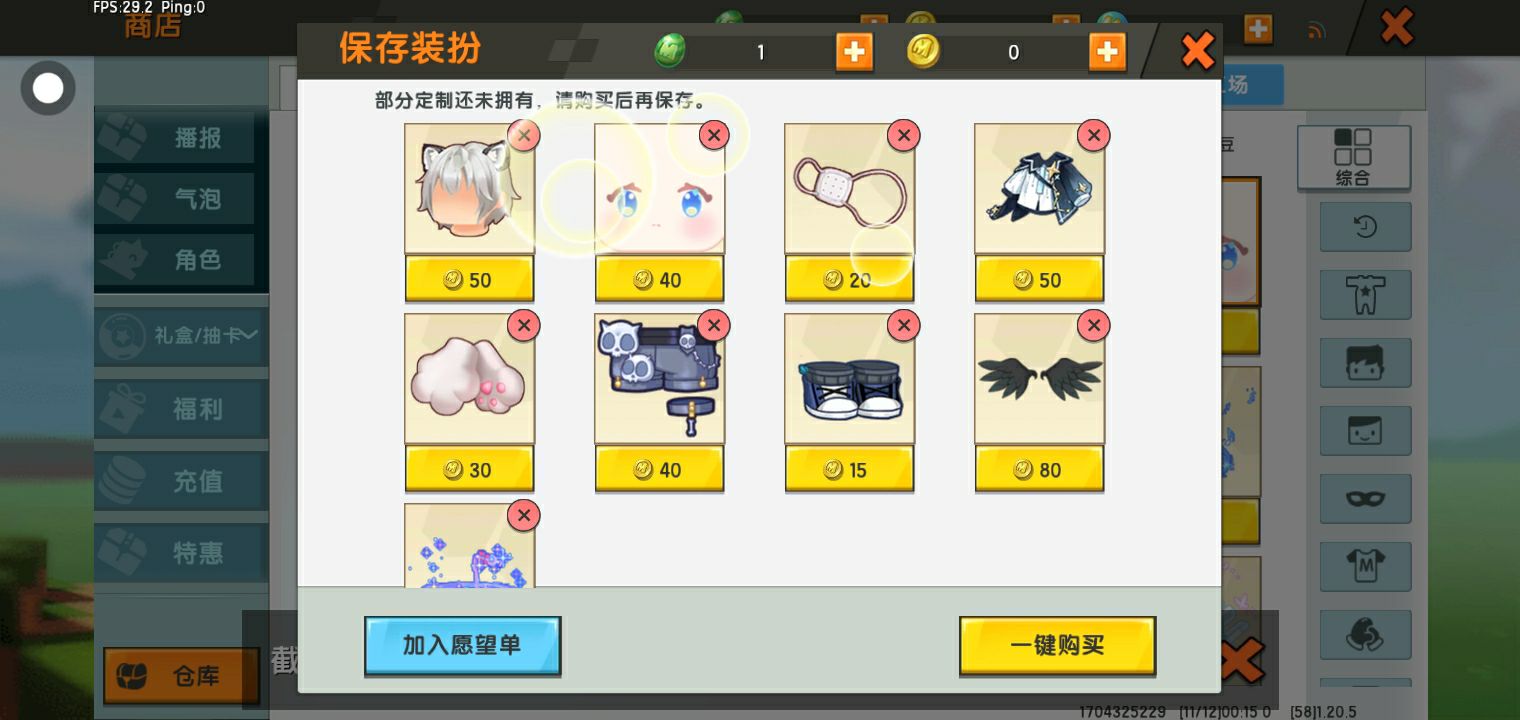Image resolution: width=1520 pixels, height=720 pixels.
Task: Close the 保存装扮 dialog
Action: pos(1197,51)
